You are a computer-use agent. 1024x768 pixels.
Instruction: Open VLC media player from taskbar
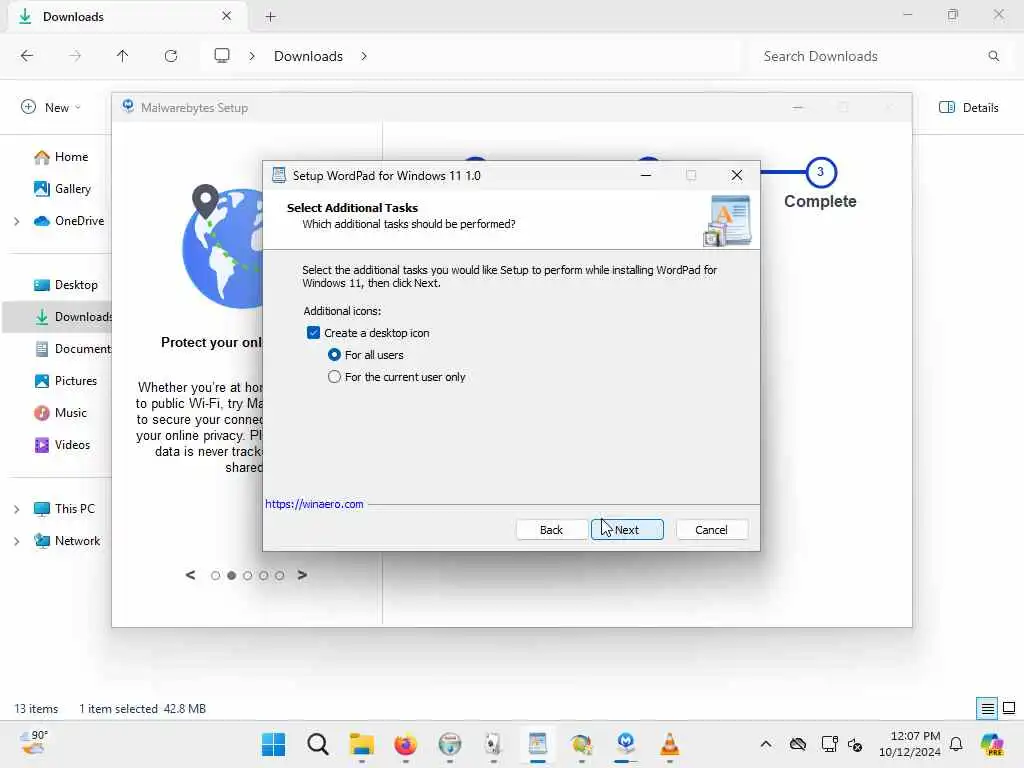pos(669,744)
